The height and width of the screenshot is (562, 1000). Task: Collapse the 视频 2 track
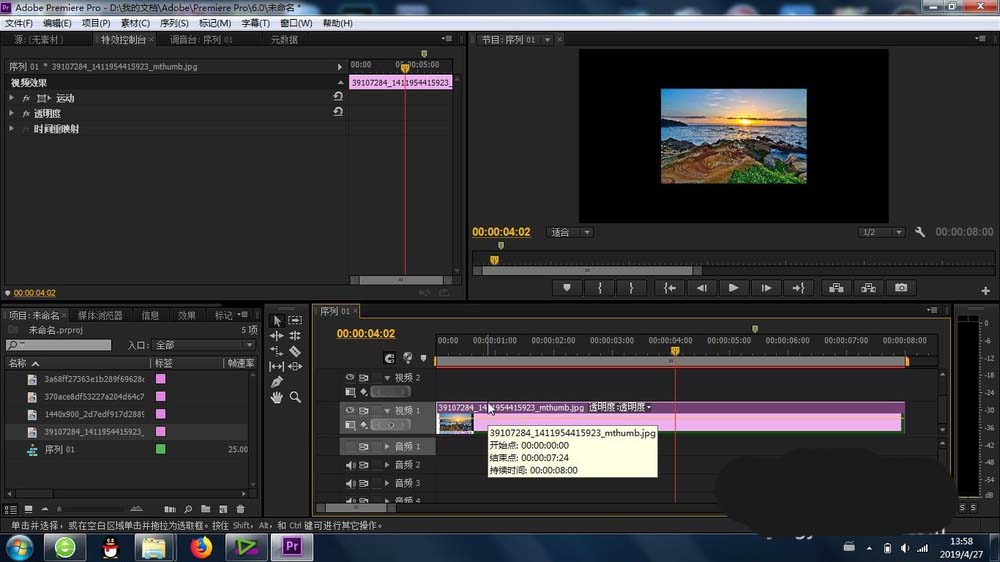pos(387,378)
